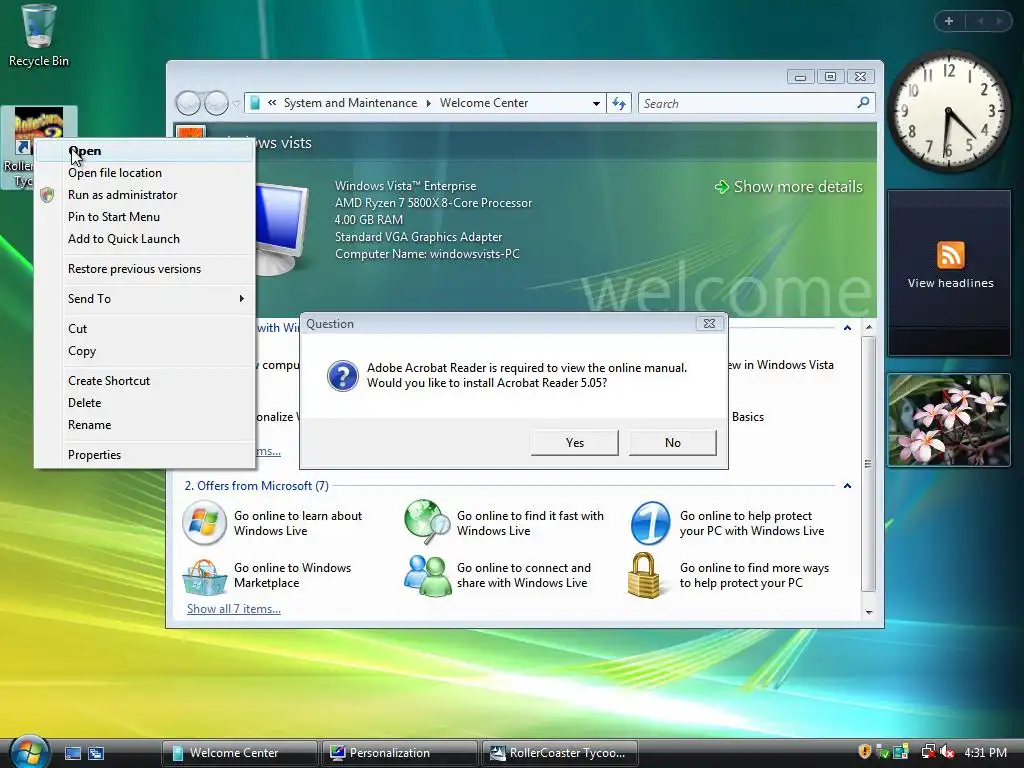Click scrollbar up arrow in Welcome Center

(x=869, y=327)
